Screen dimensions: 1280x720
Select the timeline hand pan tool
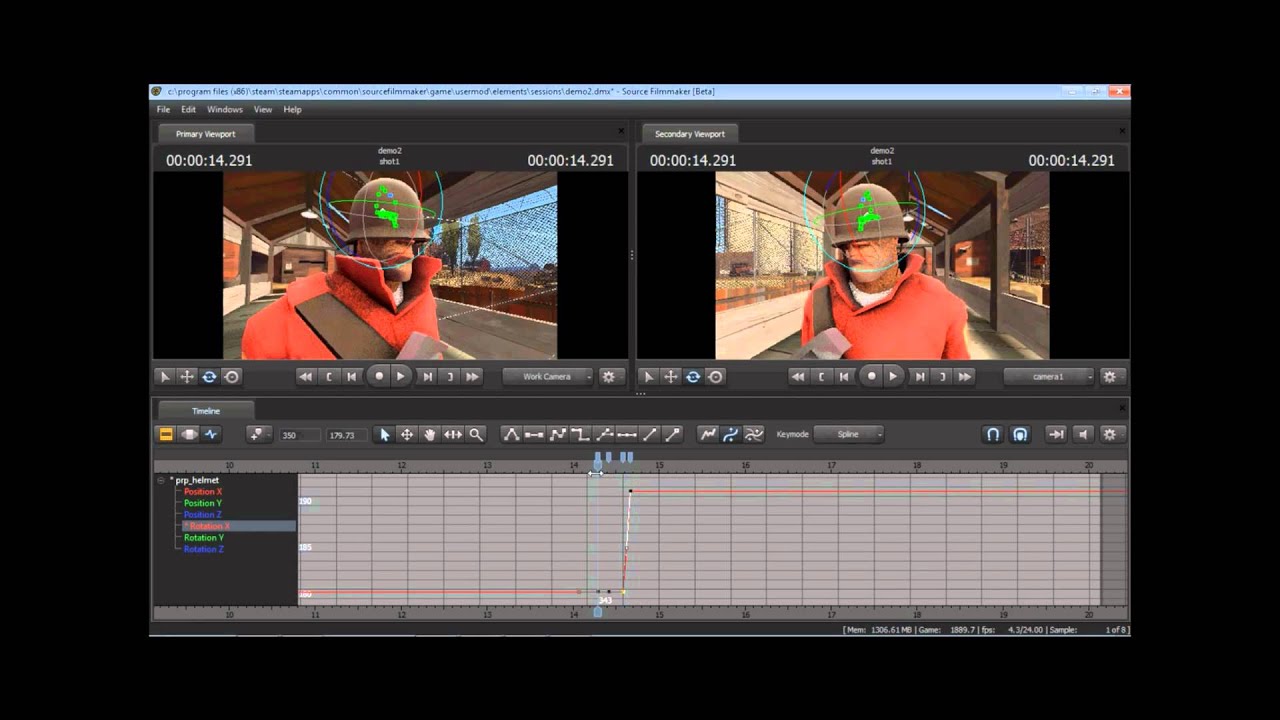(430, 434)
